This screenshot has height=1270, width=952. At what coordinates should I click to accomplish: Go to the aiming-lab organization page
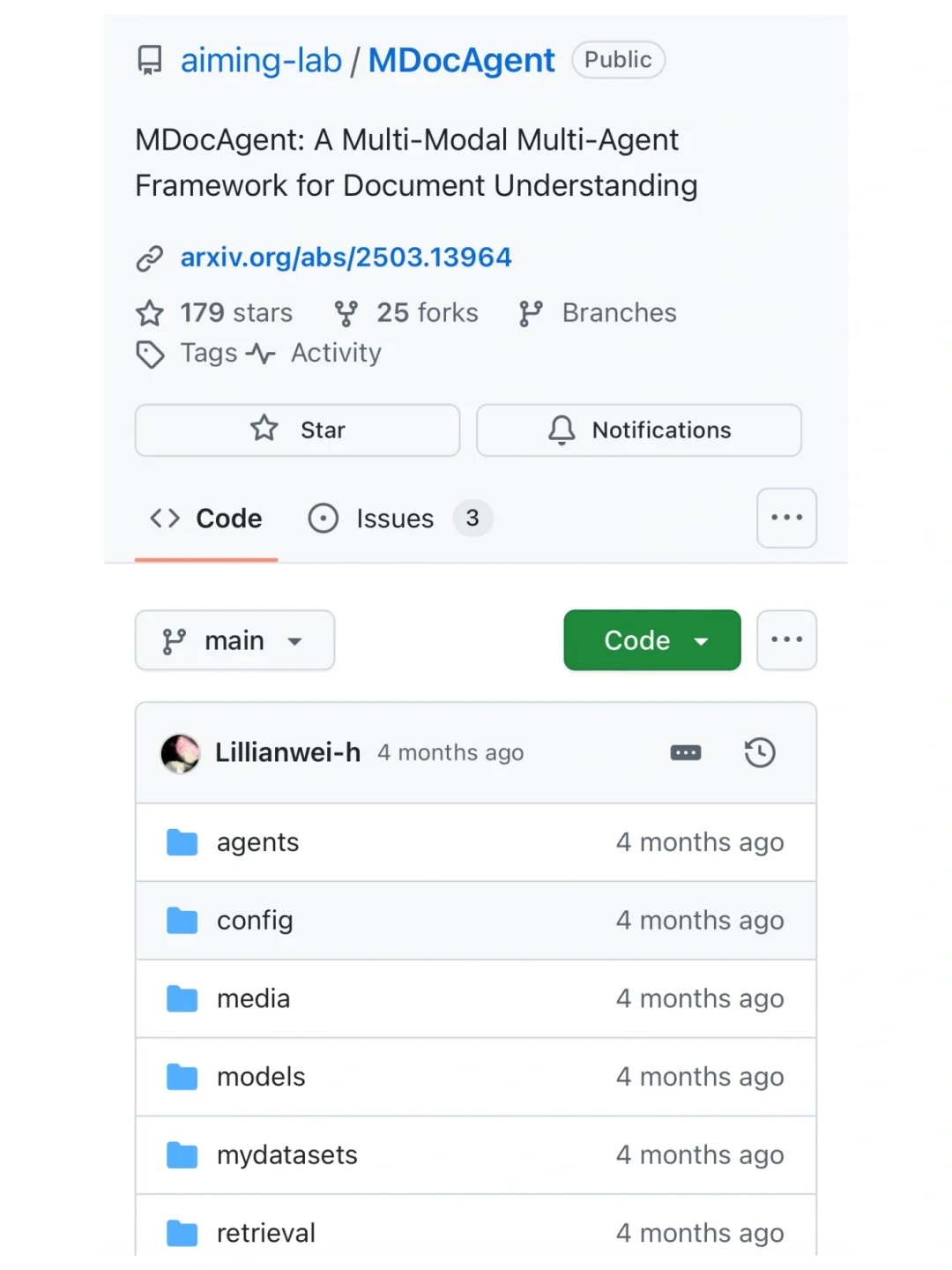[261, 60]
